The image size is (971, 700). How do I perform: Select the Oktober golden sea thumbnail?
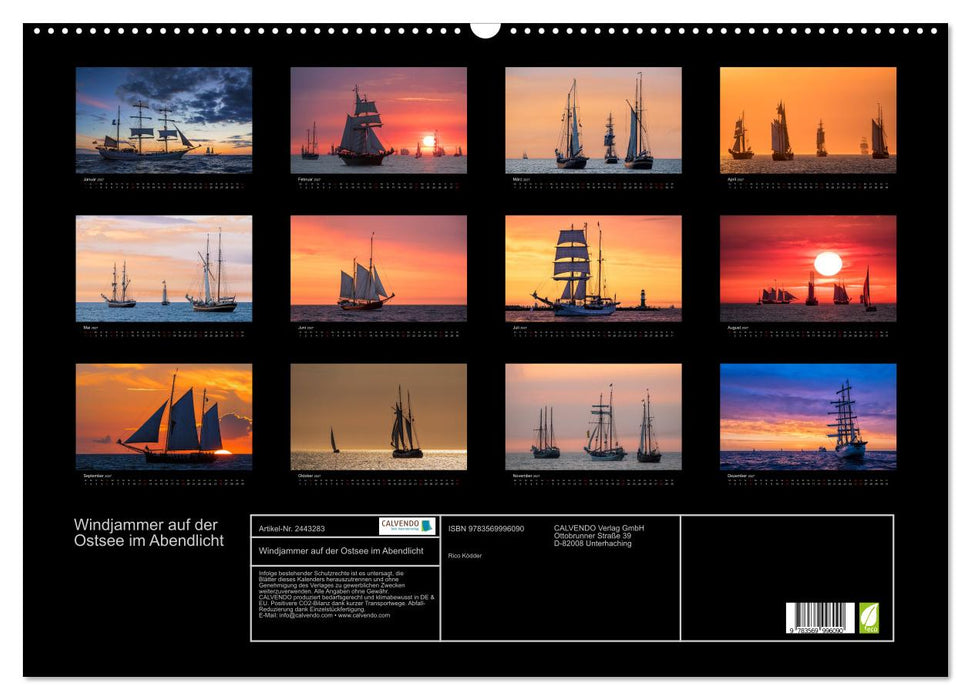coord(378,417)
